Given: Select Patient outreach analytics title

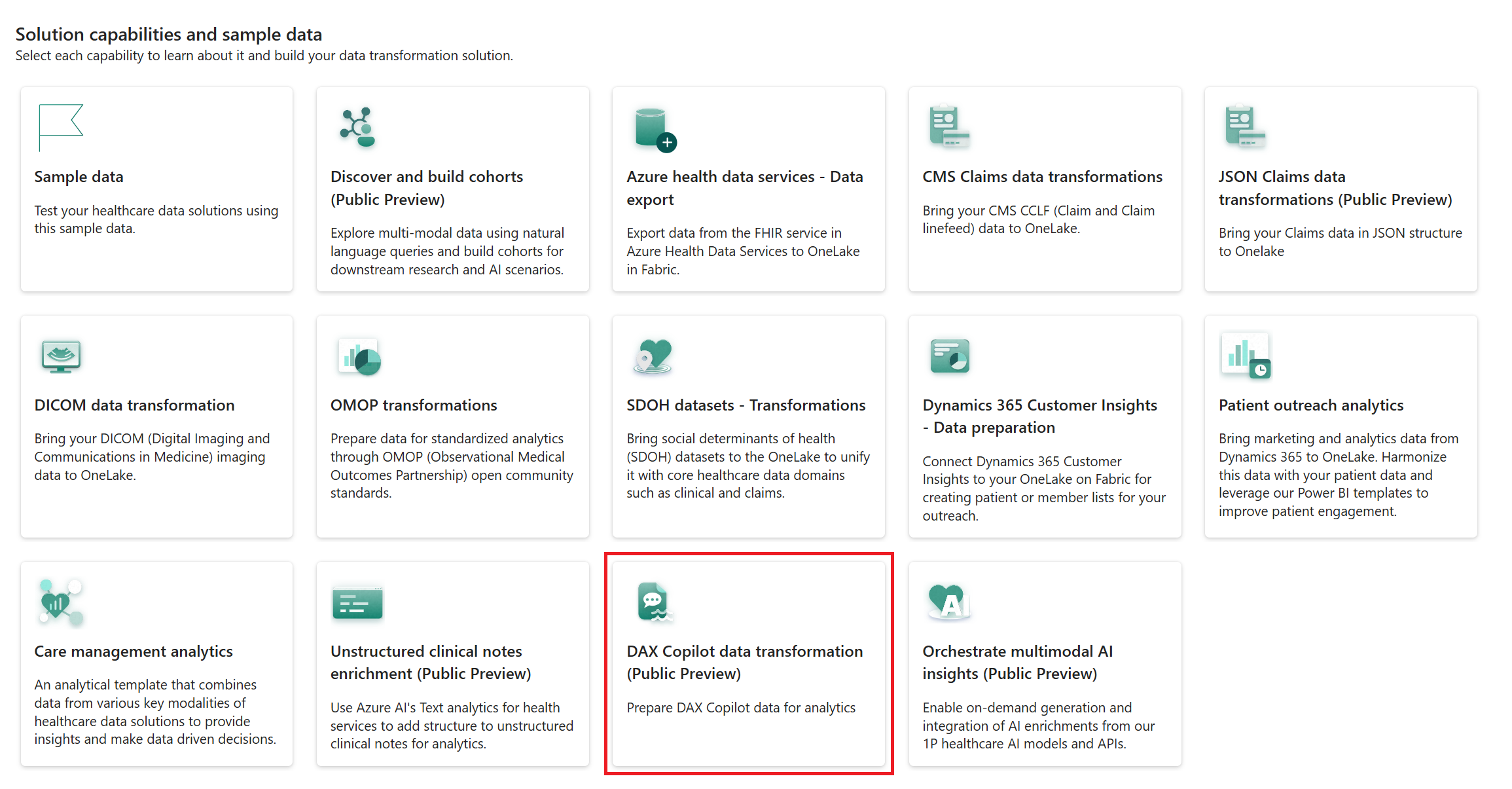Looking at the screenshot, I should 1311,405.
